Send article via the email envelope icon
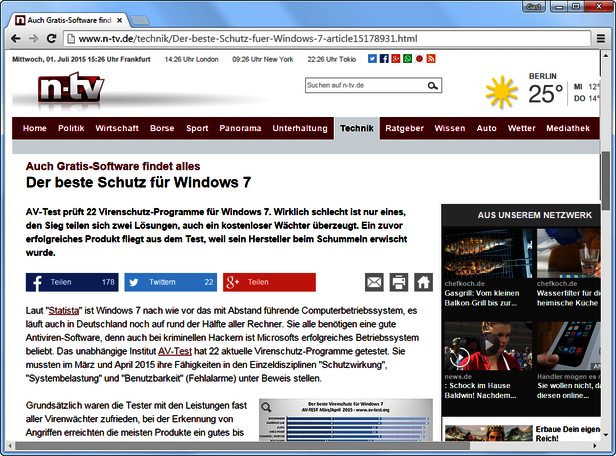This screenshot has height=456, width=616. (374, 282)
